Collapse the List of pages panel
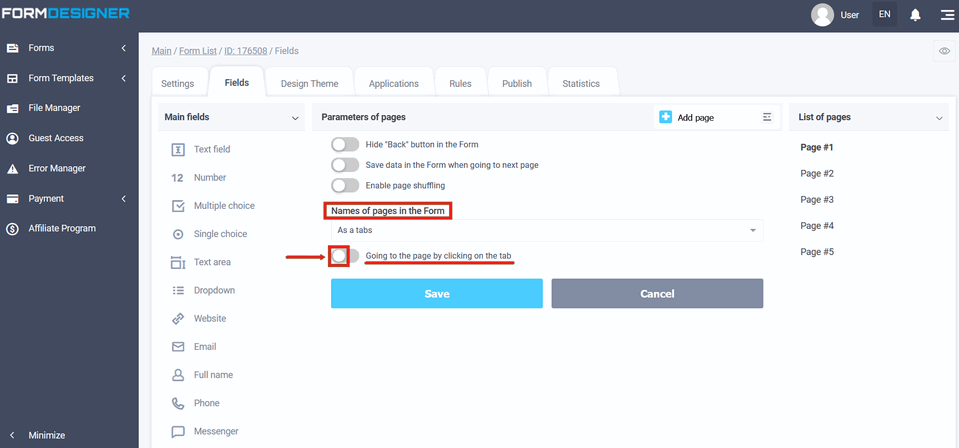 point(939,118)
